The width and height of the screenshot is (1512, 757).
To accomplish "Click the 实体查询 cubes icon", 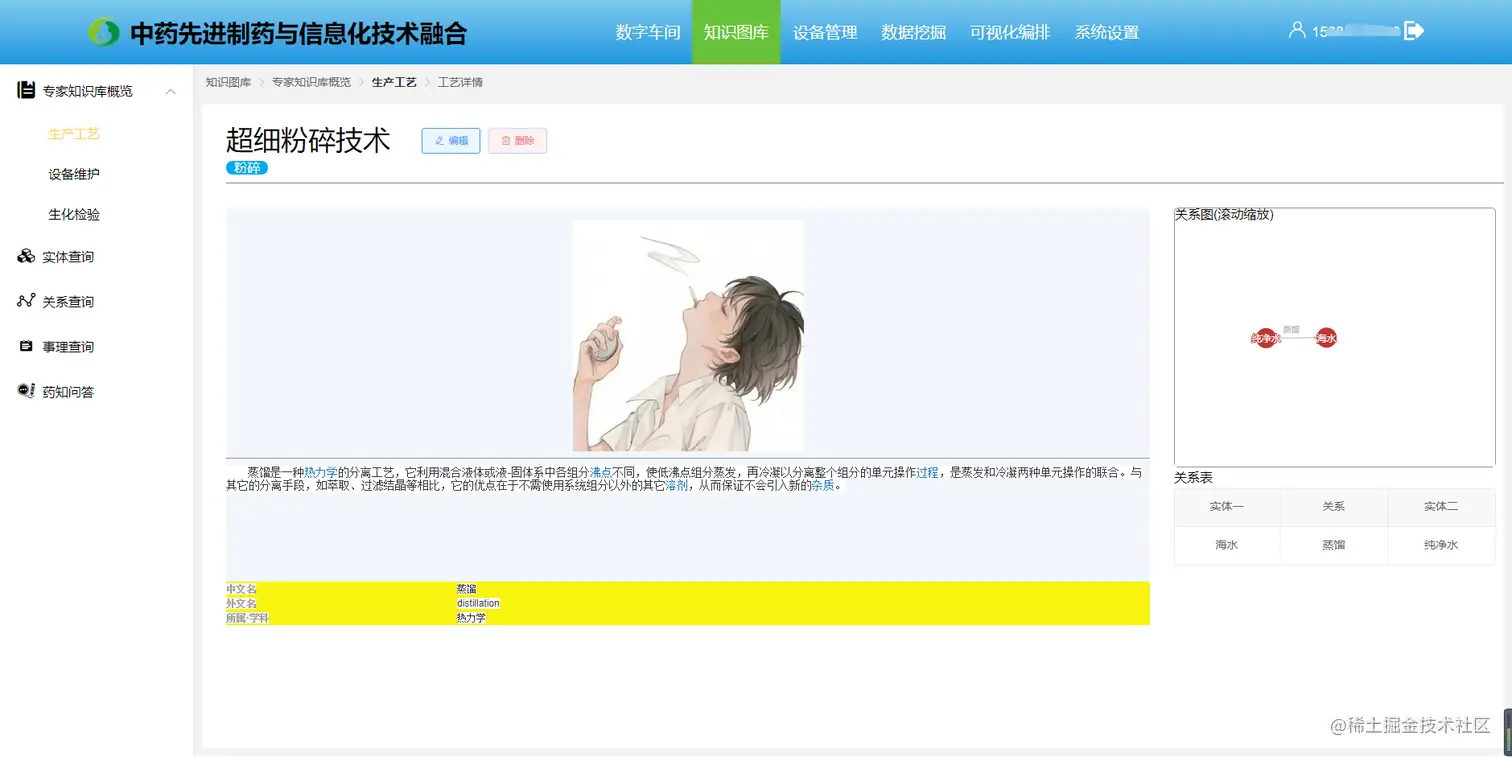I will click(x=27, y=256).
